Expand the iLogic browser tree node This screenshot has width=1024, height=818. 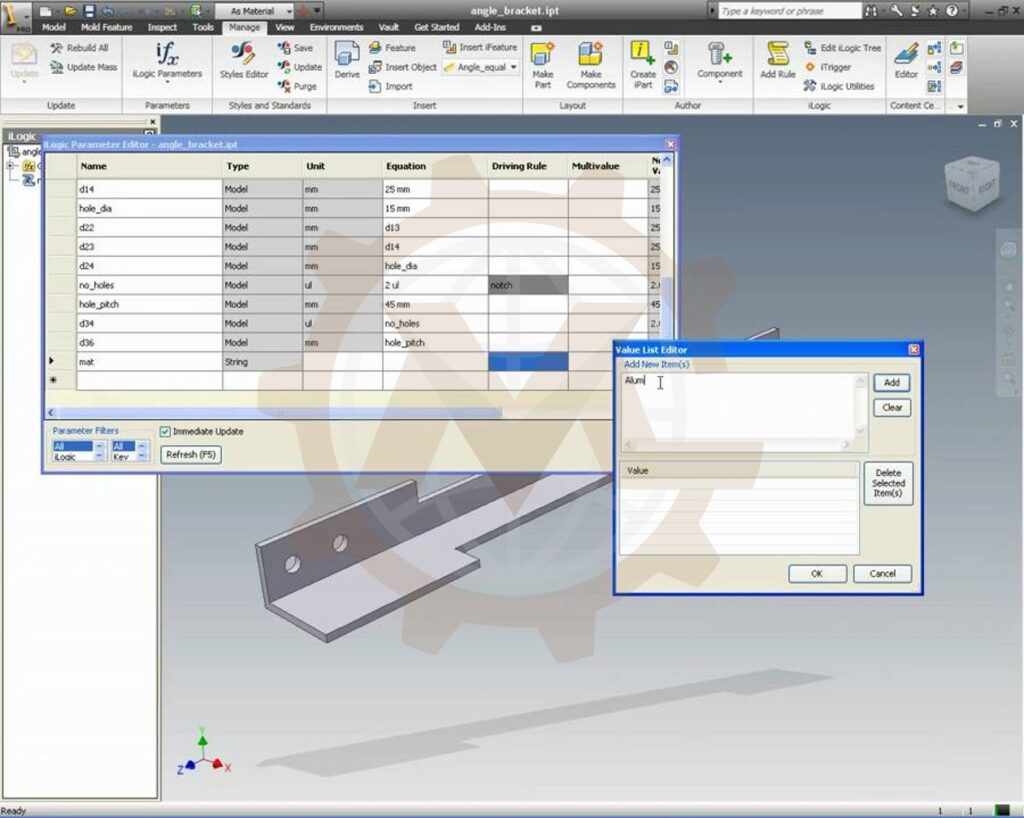[10, 166]
